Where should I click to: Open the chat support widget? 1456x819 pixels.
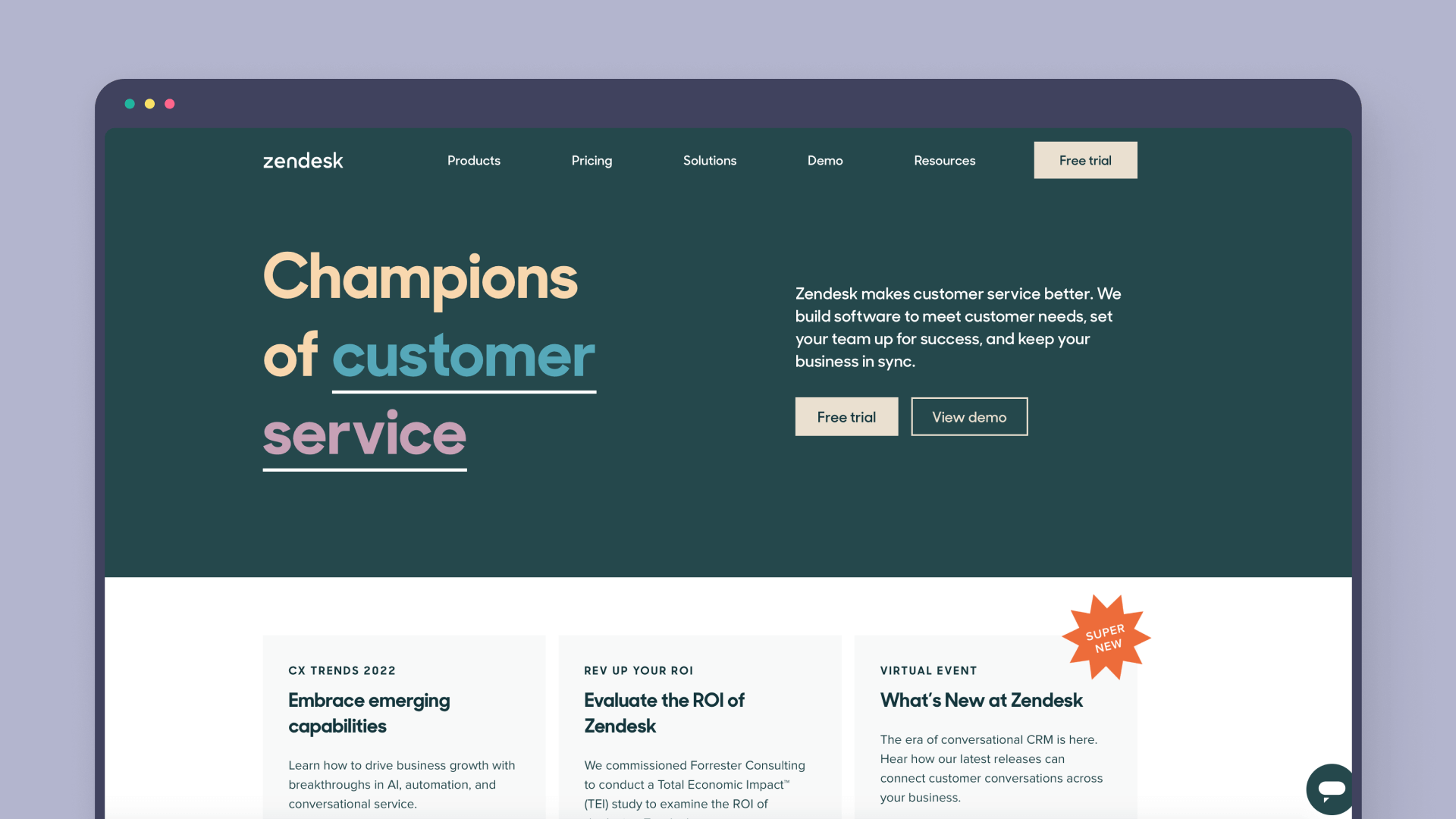(1325, 789)
